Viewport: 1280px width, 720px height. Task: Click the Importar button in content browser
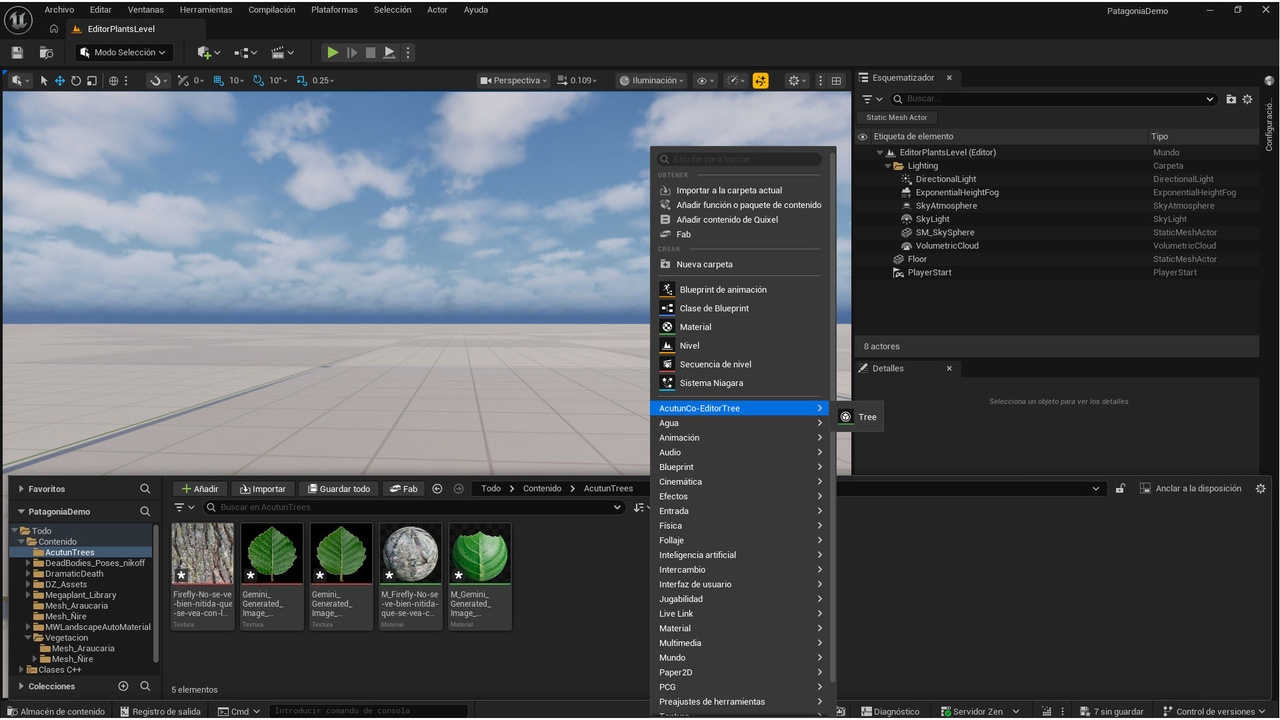point(261,489)
